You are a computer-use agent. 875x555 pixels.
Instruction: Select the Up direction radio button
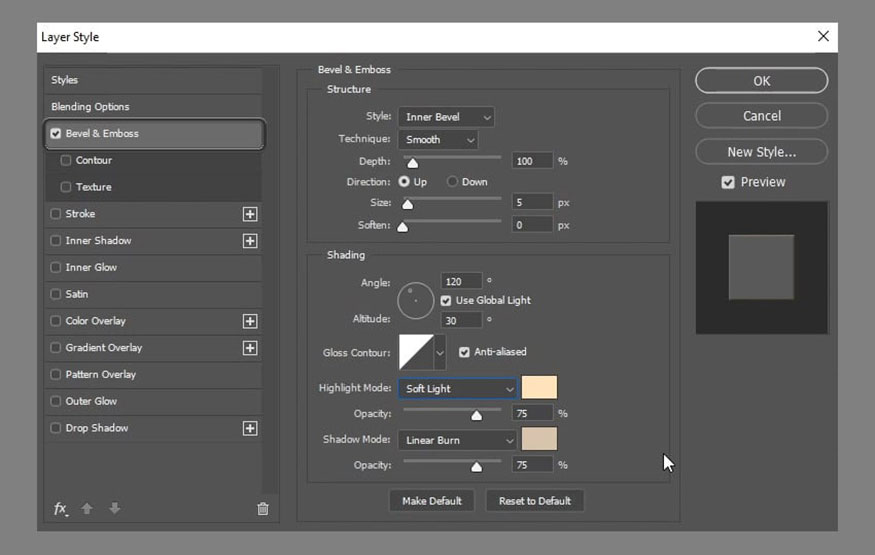(404, 182)
